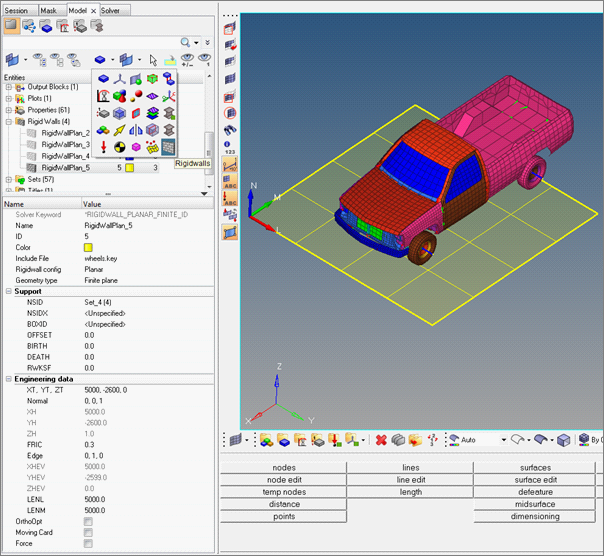Collapse the Rigid Walls tree folder
604x556 pixels.
point(8,122)
